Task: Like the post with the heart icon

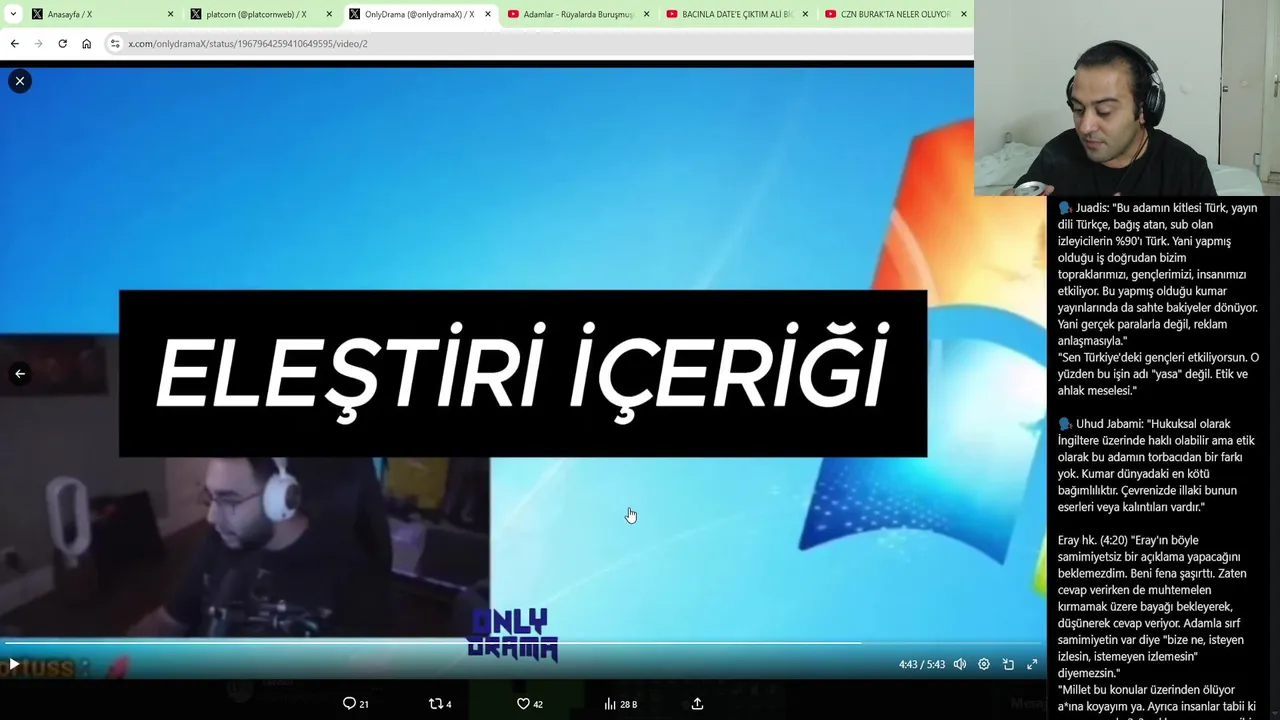Action: click(x=523, y=704)
